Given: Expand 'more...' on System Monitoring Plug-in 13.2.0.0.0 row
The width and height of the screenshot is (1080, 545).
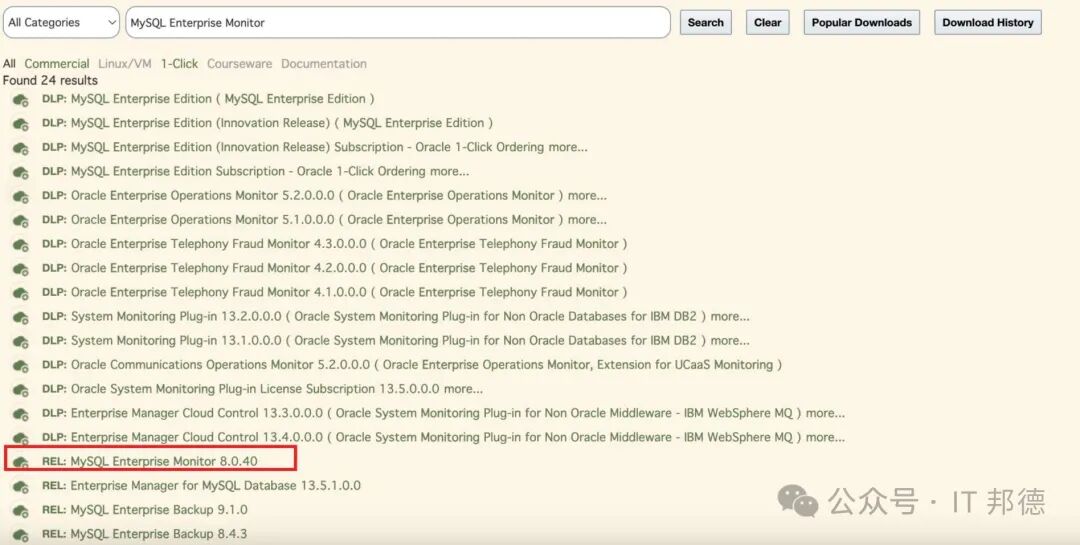Looking at the screenshot, I should (x=730, y=316).
